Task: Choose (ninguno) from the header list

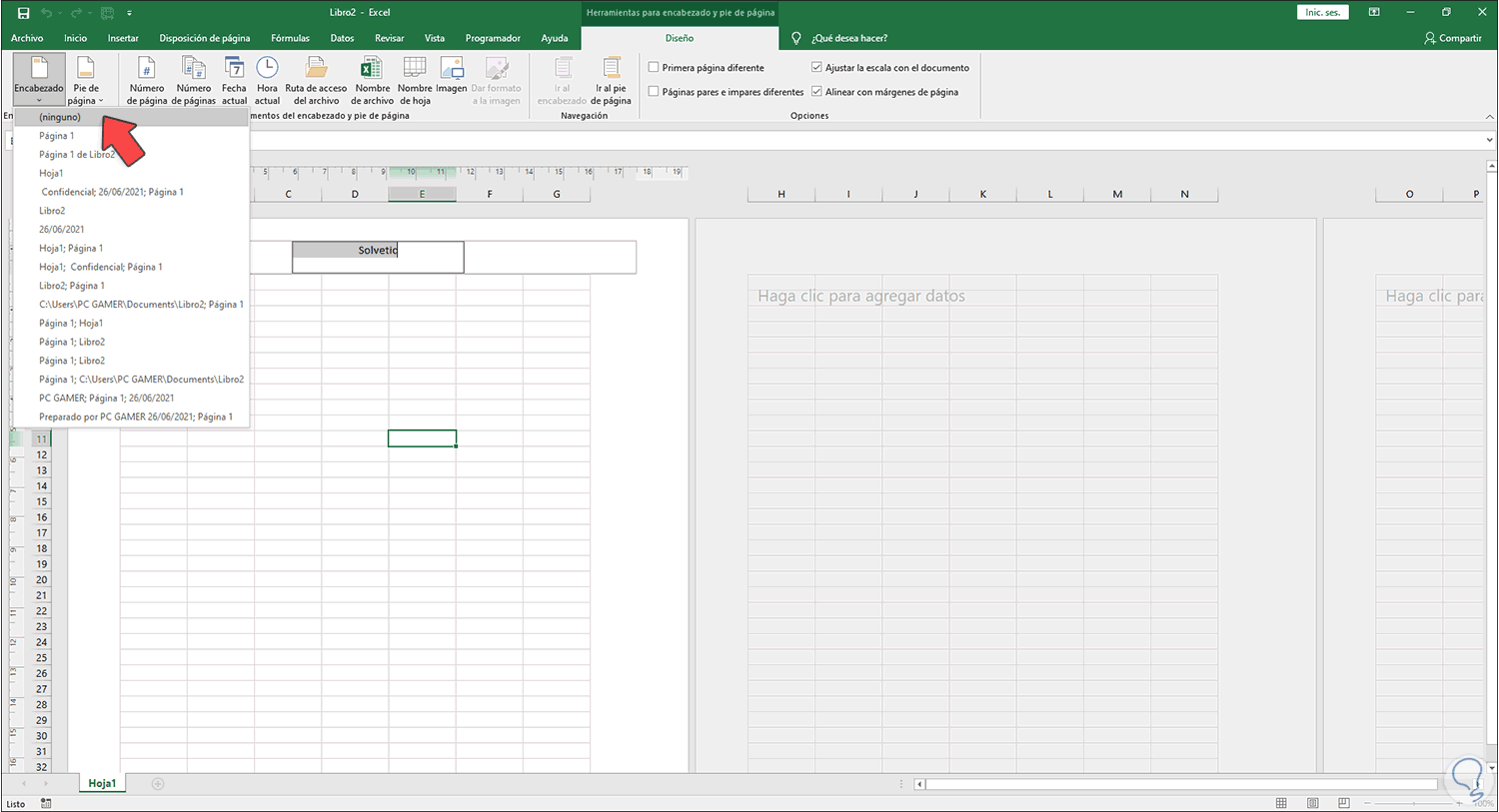Action: [131, 117]
